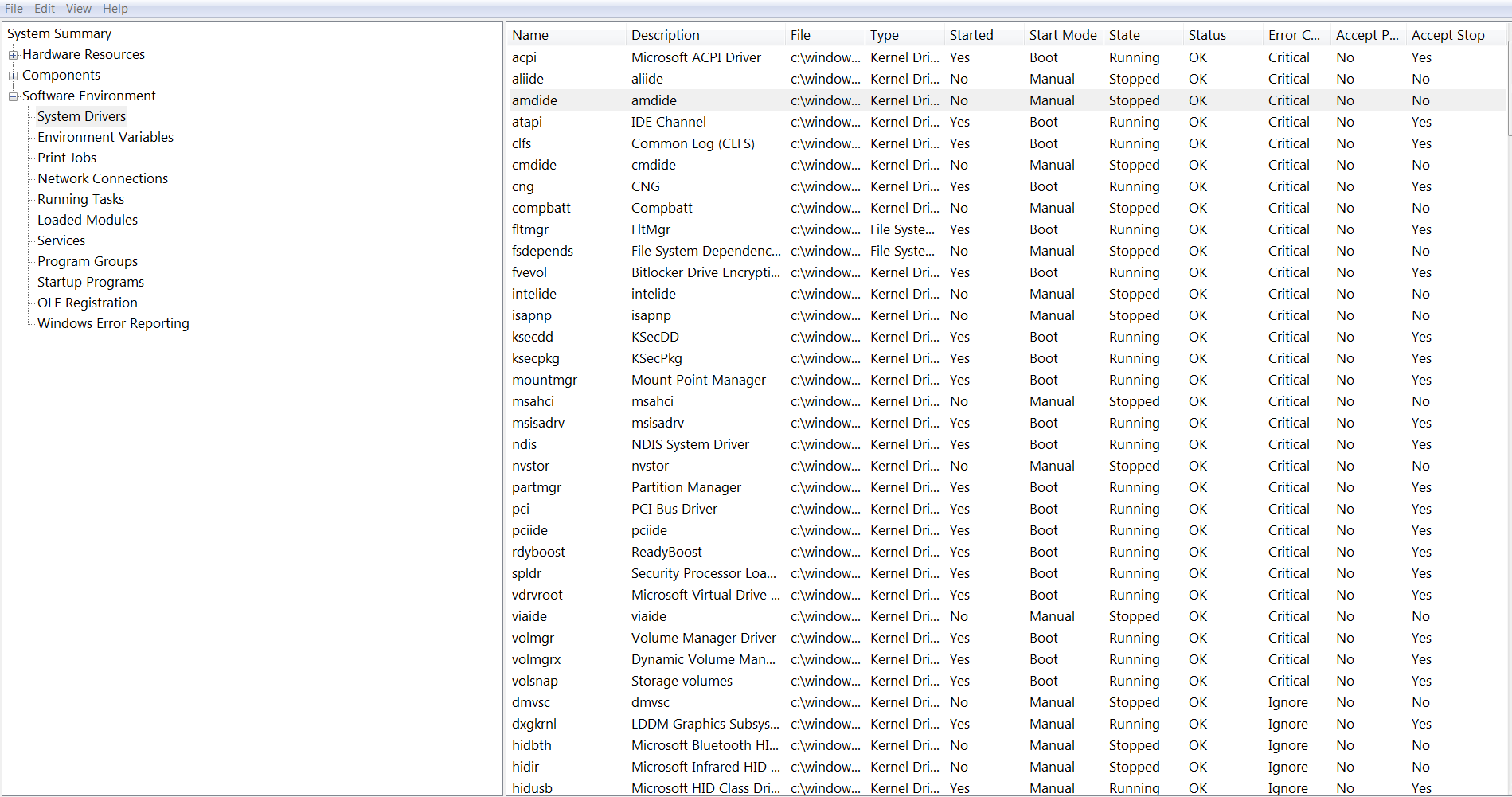Screen dimensions: 1512x797
Task: Select the atapi driver row
Action: 1006,122
